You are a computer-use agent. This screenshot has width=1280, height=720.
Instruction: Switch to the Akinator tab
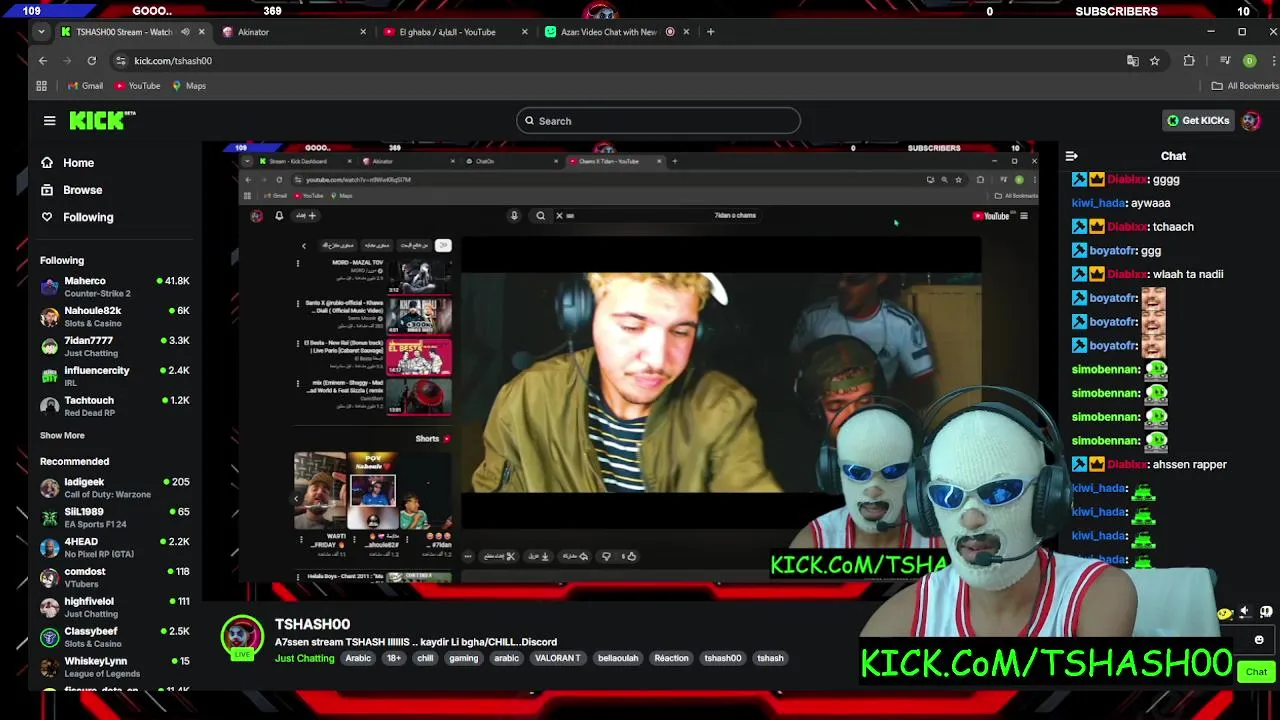point(294,32)
